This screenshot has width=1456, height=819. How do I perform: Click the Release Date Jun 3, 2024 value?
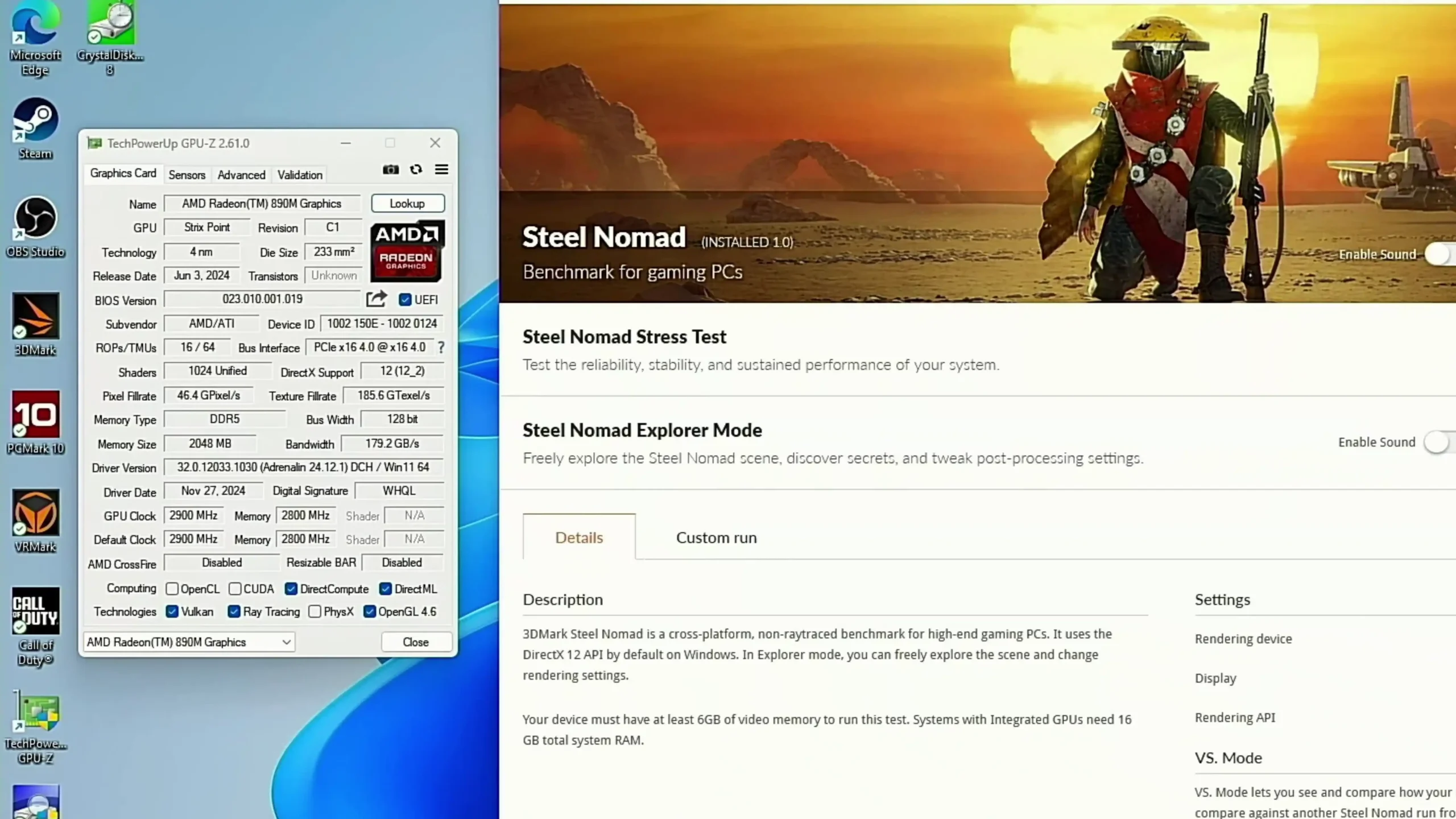[x=202, y=275]
